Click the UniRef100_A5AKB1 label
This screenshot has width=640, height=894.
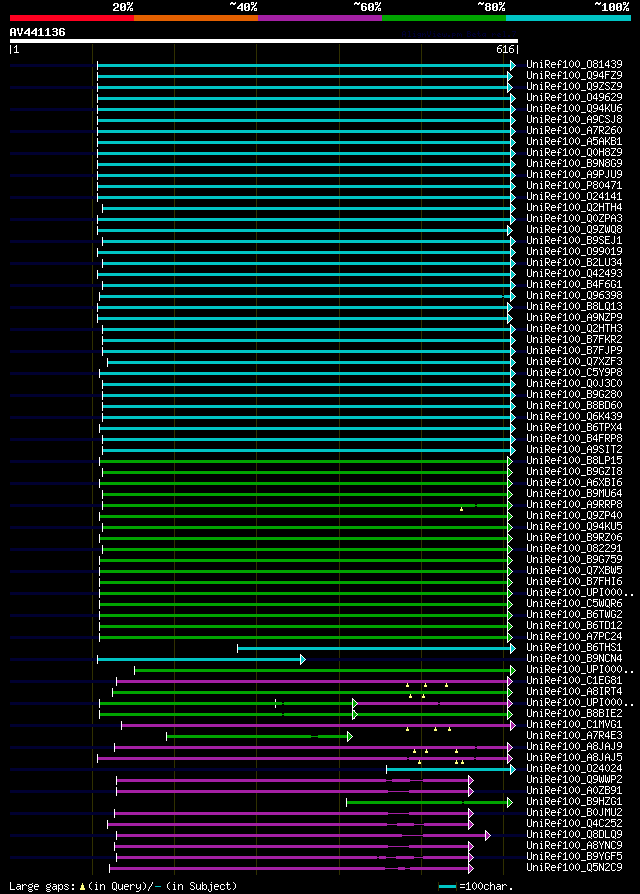(574, 141)
